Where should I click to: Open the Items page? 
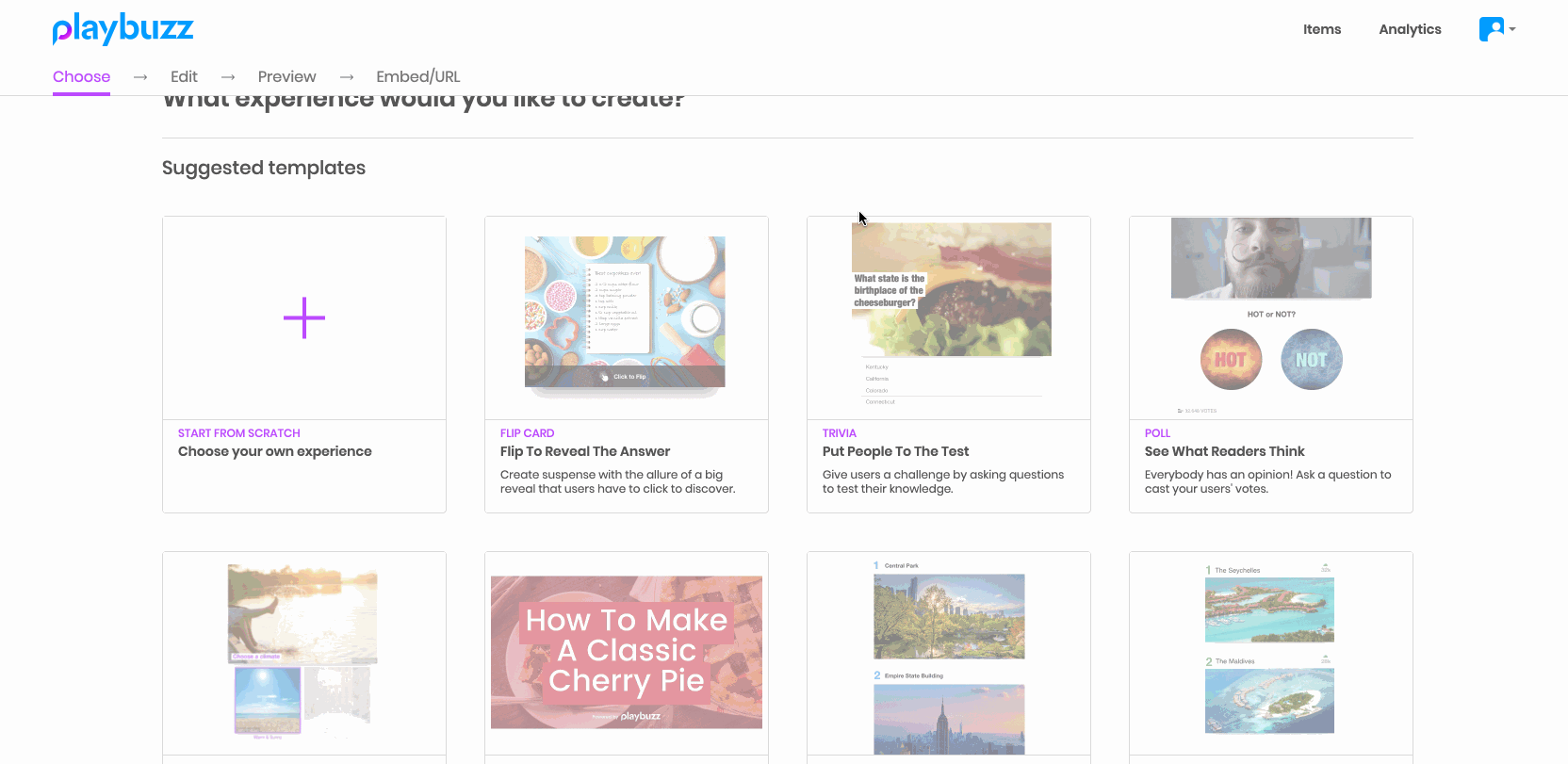click(1322, 29)
